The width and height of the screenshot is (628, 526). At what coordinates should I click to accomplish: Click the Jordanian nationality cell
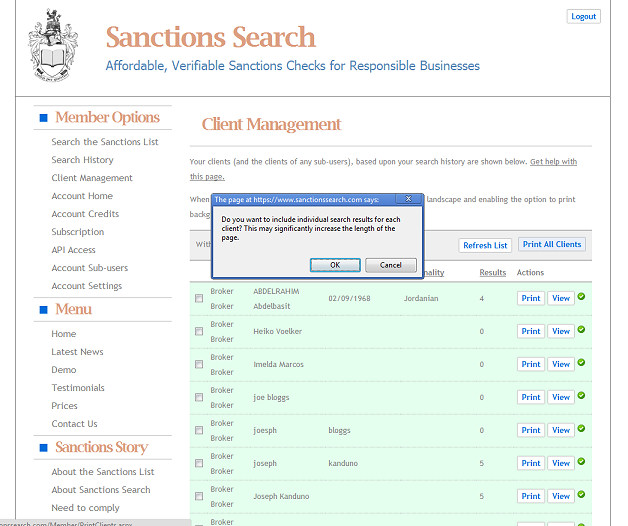pos(421,298)
